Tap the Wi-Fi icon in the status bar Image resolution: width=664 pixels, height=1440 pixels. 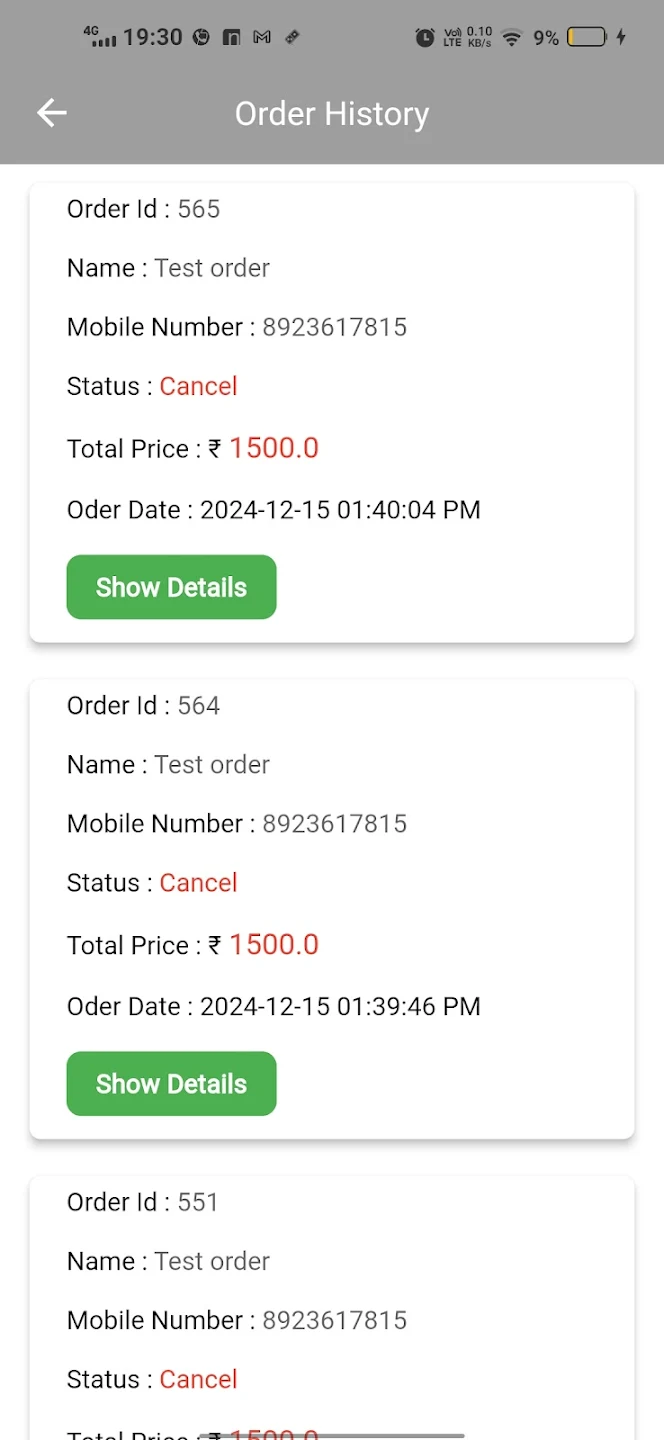click(511, 38)
